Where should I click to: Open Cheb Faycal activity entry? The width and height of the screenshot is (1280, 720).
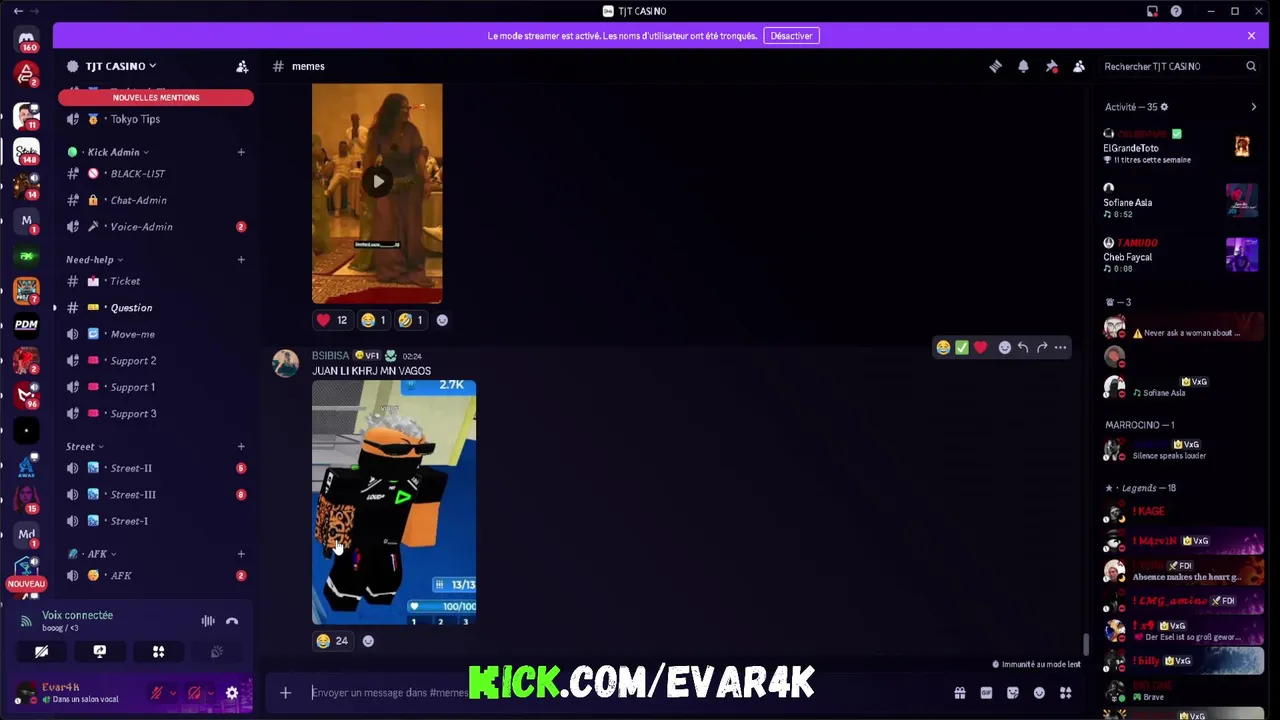click(x=1180, y=256)
